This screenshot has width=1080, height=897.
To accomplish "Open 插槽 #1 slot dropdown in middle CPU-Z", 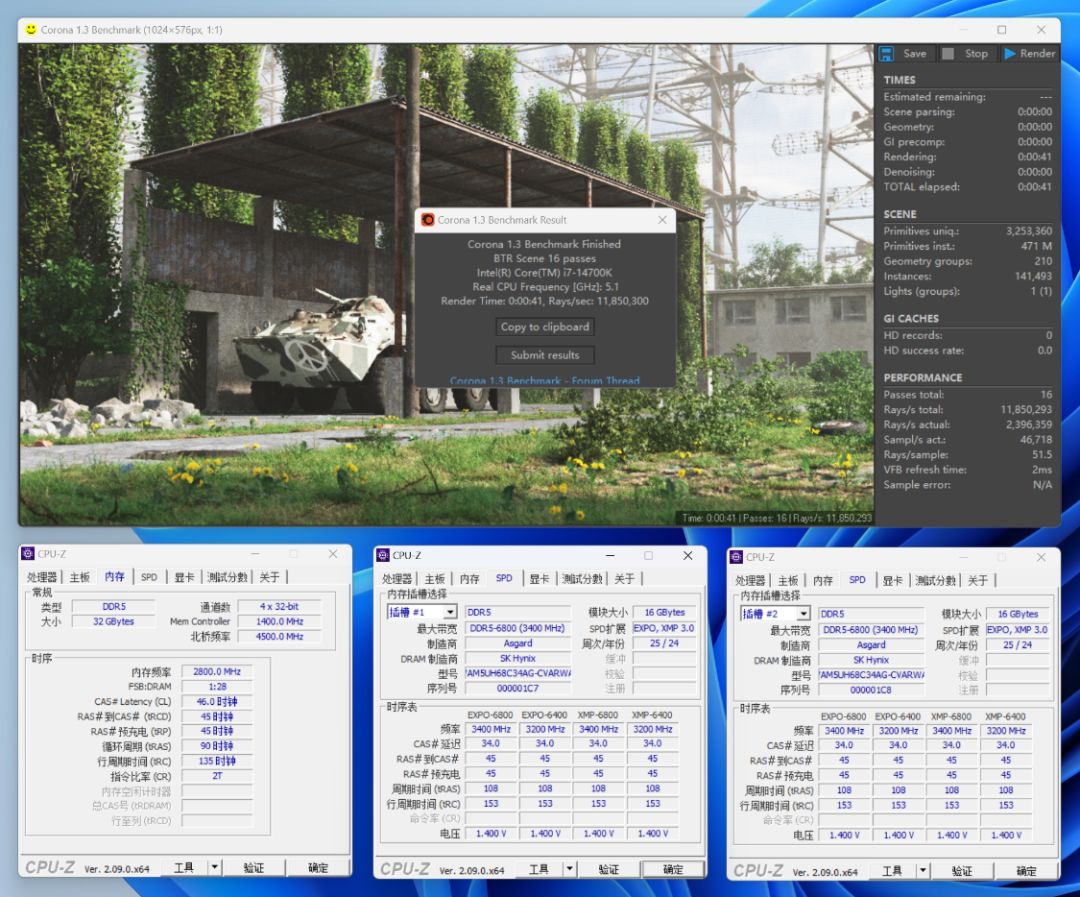I will (450, 612).
